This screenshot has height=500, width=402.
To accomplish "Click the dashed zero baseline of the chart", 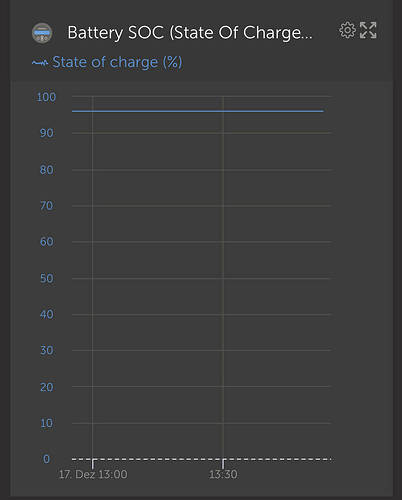I will click(x=202, y=459).
